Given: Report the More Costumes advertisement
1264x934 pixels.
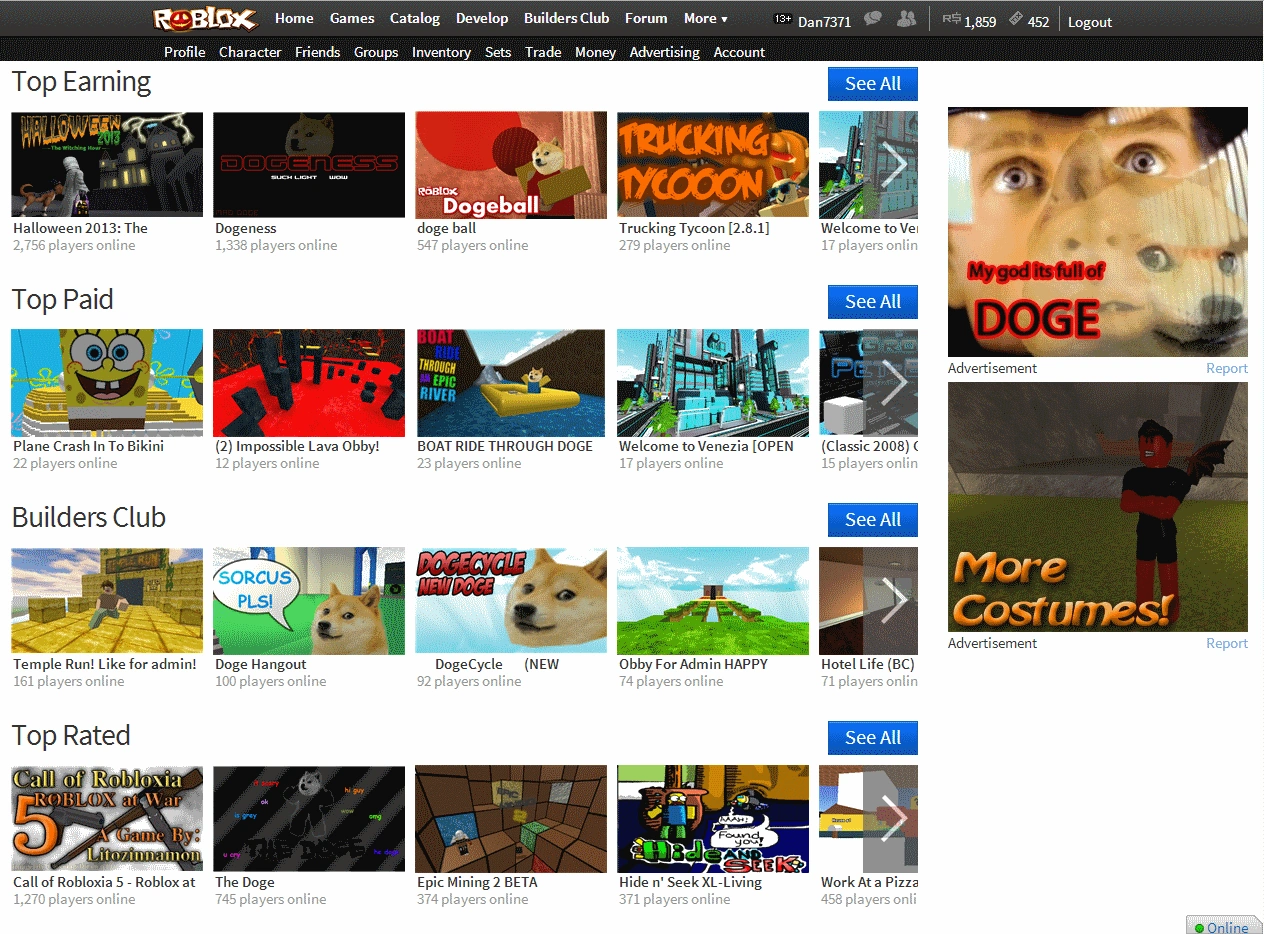Looking at the screenshot, I should [x=1227, y=643].
